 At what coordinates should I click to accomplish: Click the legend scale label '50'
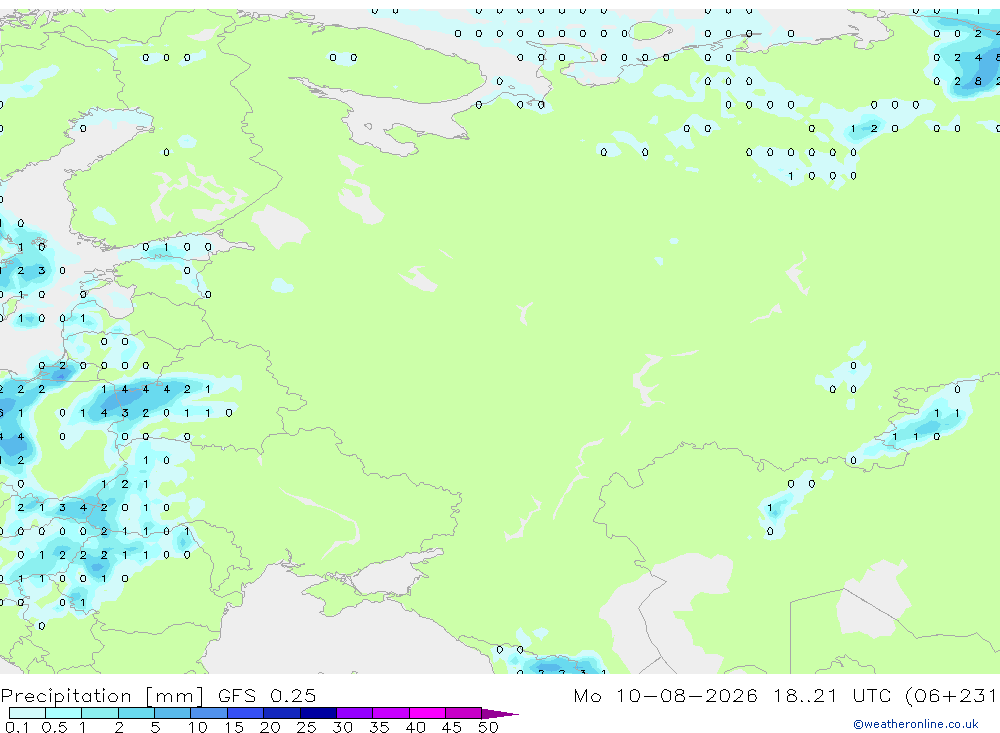489,727
